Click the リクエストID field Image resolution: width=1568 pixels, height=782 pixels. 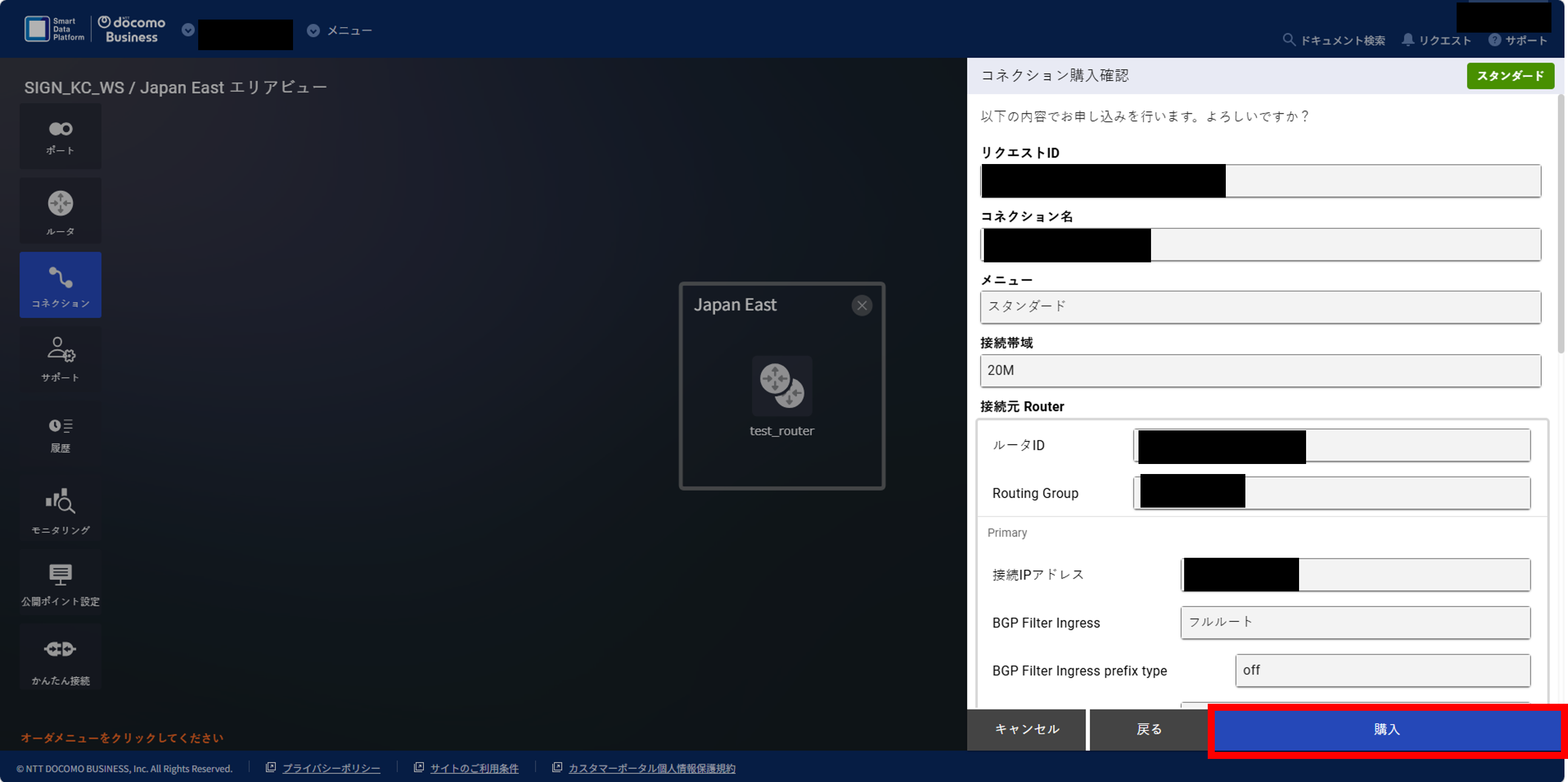(x=1260, y=181)
